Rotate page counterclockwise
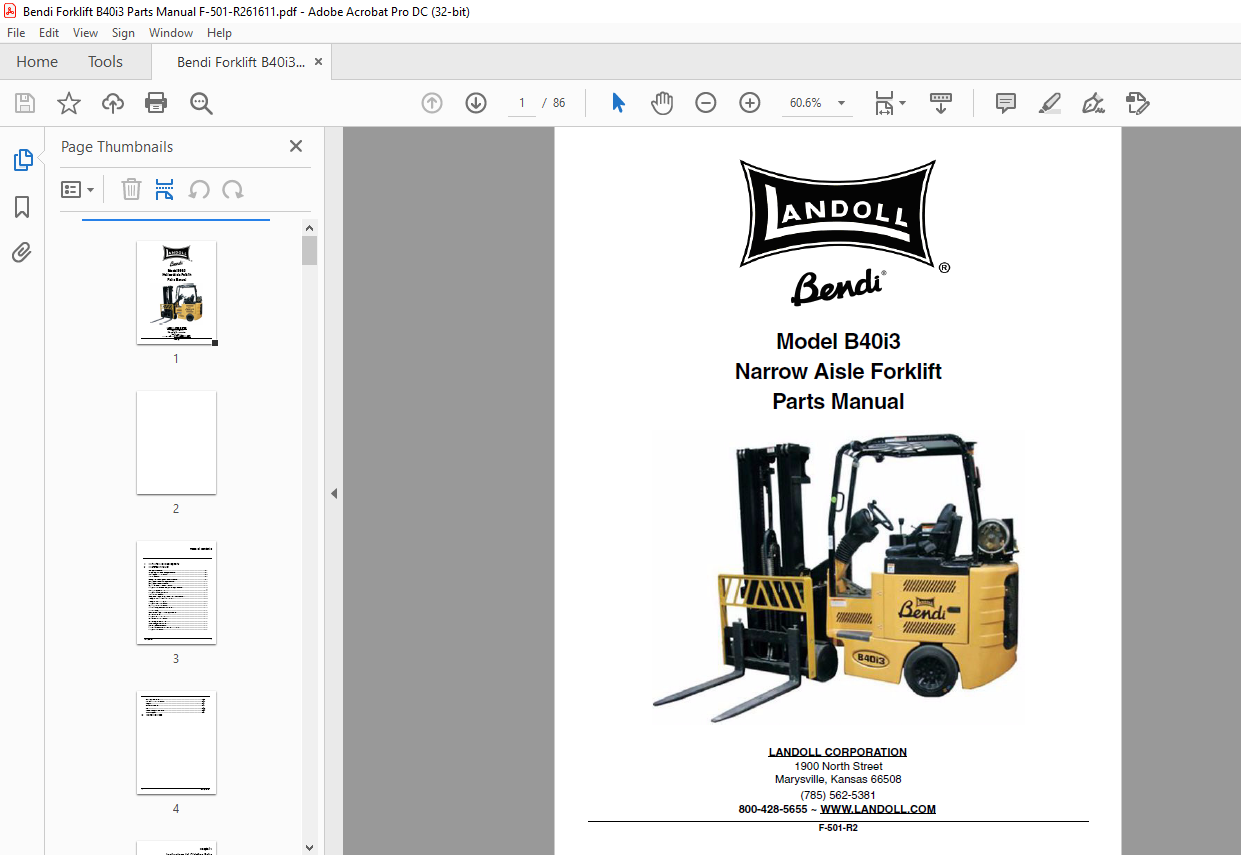This screenshot has height=855, width=1241. [199, 189]
